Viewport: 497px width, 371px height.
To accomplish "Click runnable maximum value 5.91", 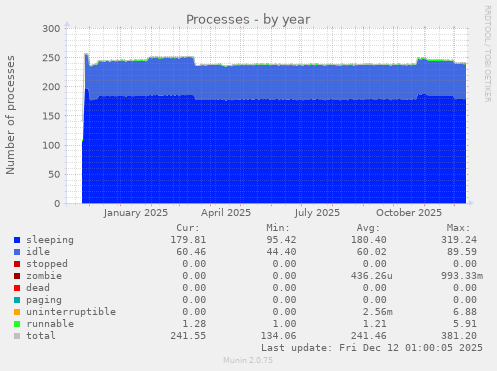I will click(x=465, y=324).
